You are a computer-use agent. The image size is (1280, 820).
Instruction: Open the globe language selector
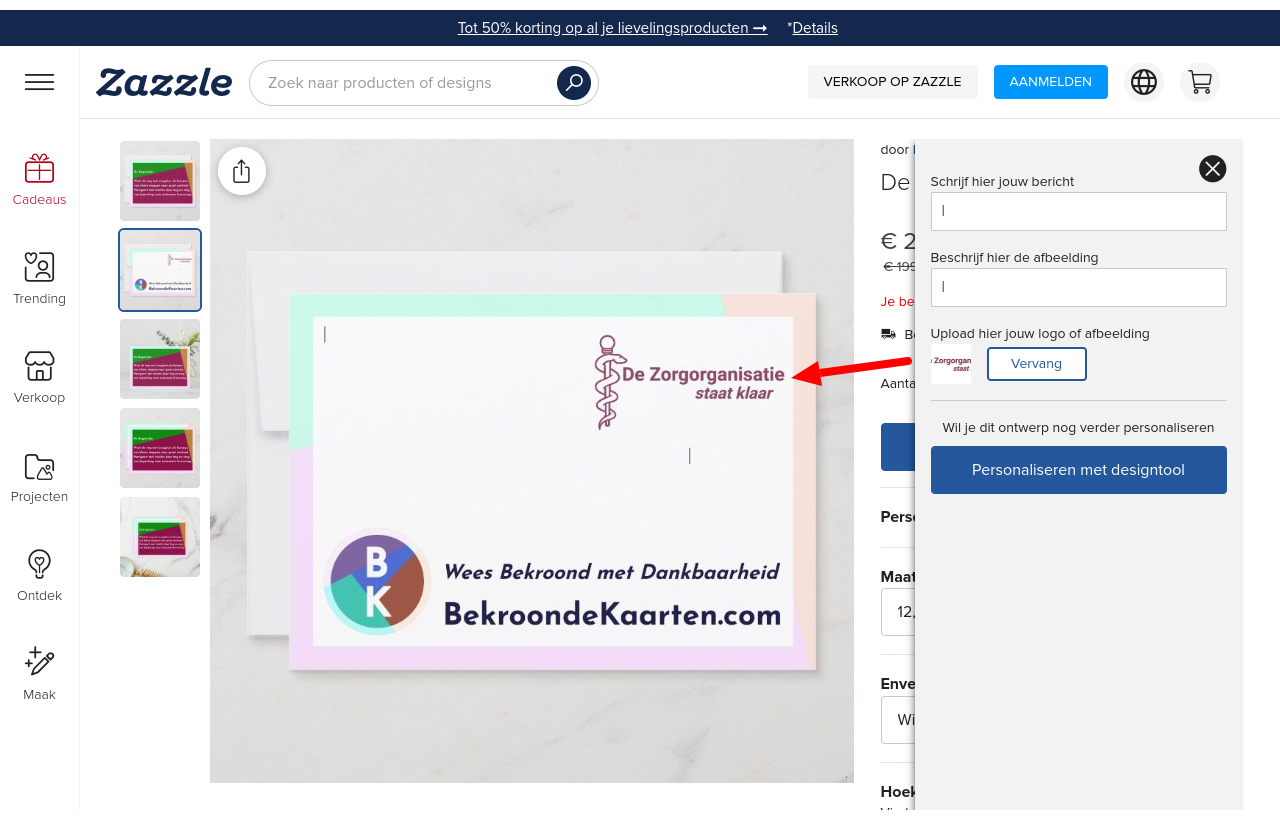click(x=1144, y=82)
